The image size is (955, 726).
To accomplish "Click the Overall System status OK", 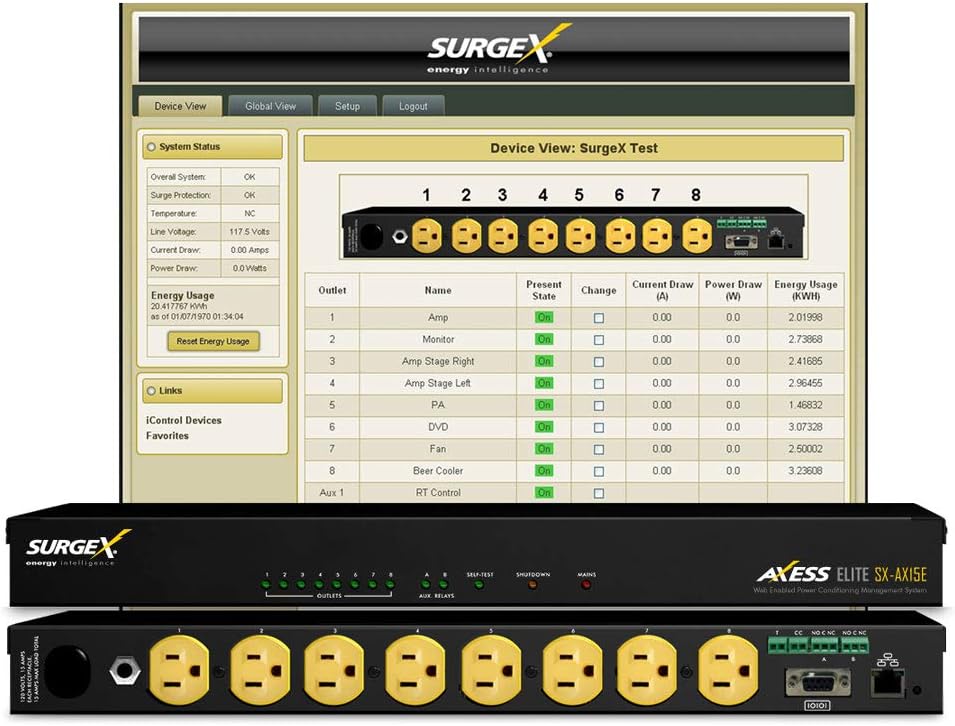I will (250, 177).
